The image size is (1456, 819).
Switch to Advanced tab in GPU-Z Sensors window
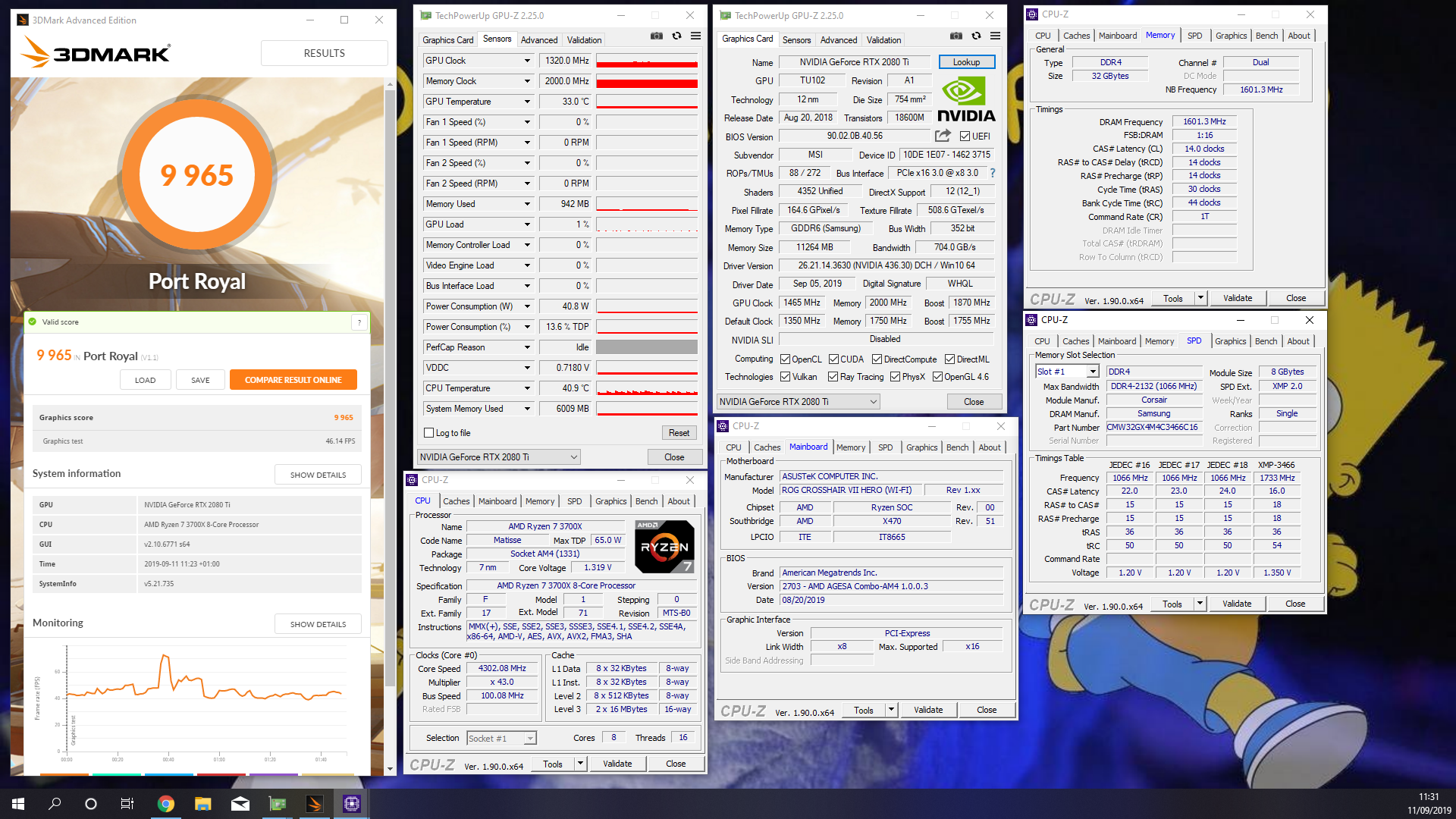539,40
